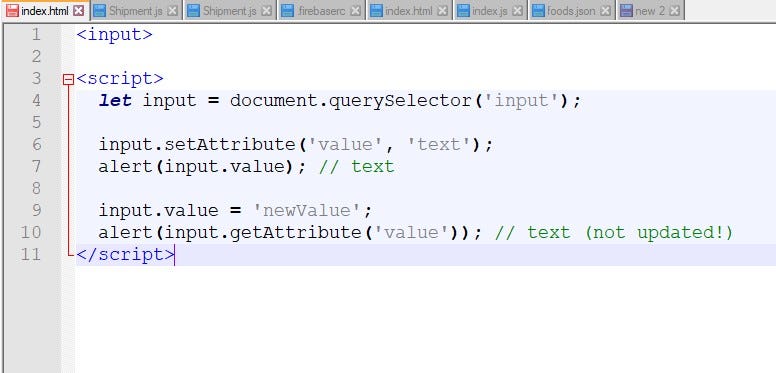Click the opening <script> tag
This screenshot has width=776, height=373.
click(120, 79)
